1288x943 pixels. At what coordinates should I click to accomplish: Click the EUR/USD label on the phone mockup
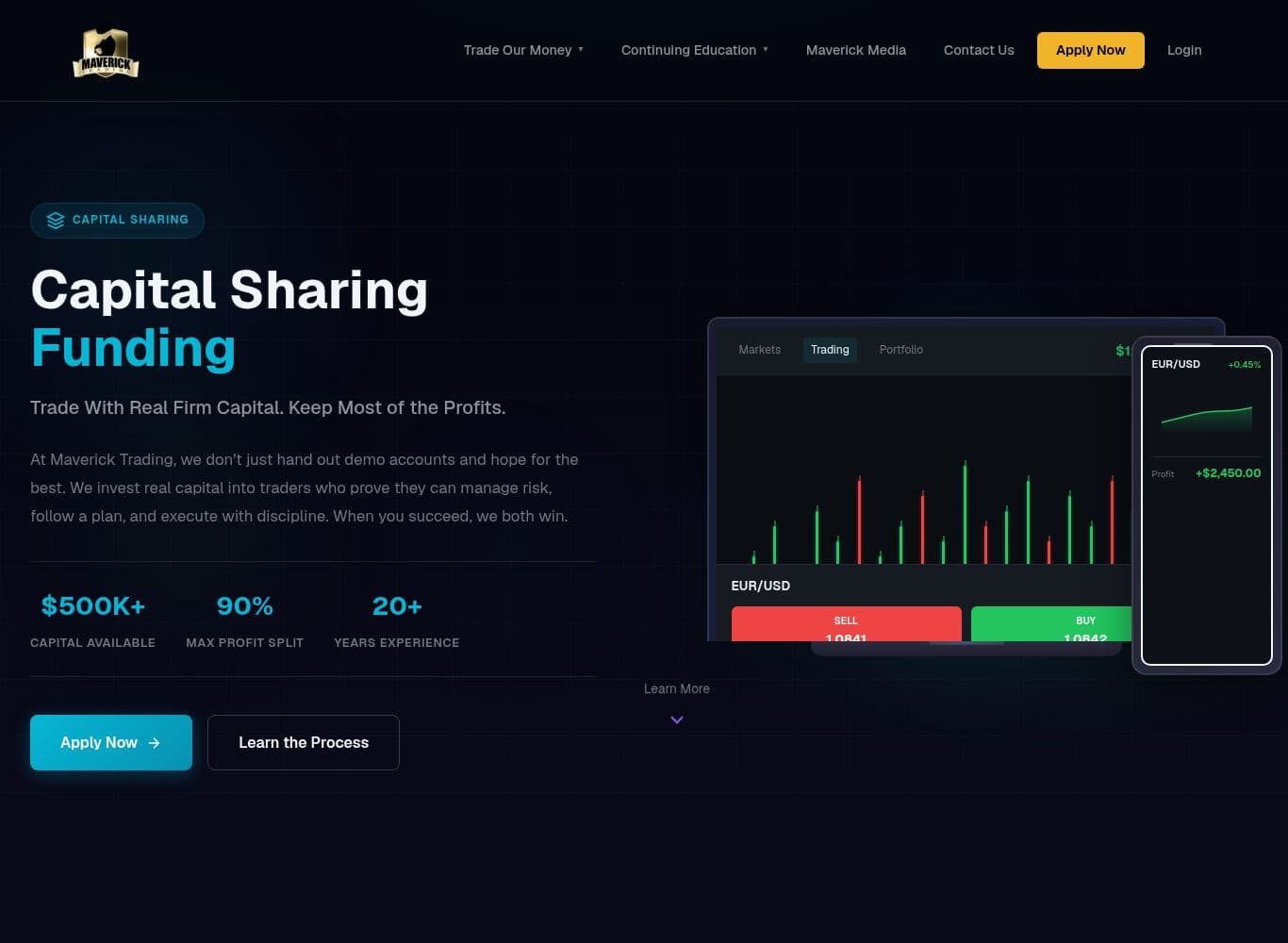(x=1176, y=364)
